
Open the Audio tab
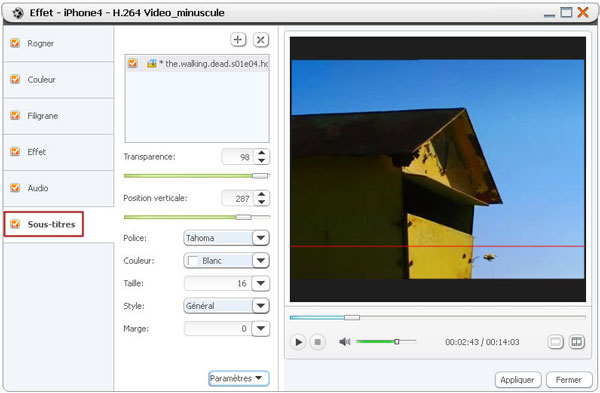[x=59, y=188]
